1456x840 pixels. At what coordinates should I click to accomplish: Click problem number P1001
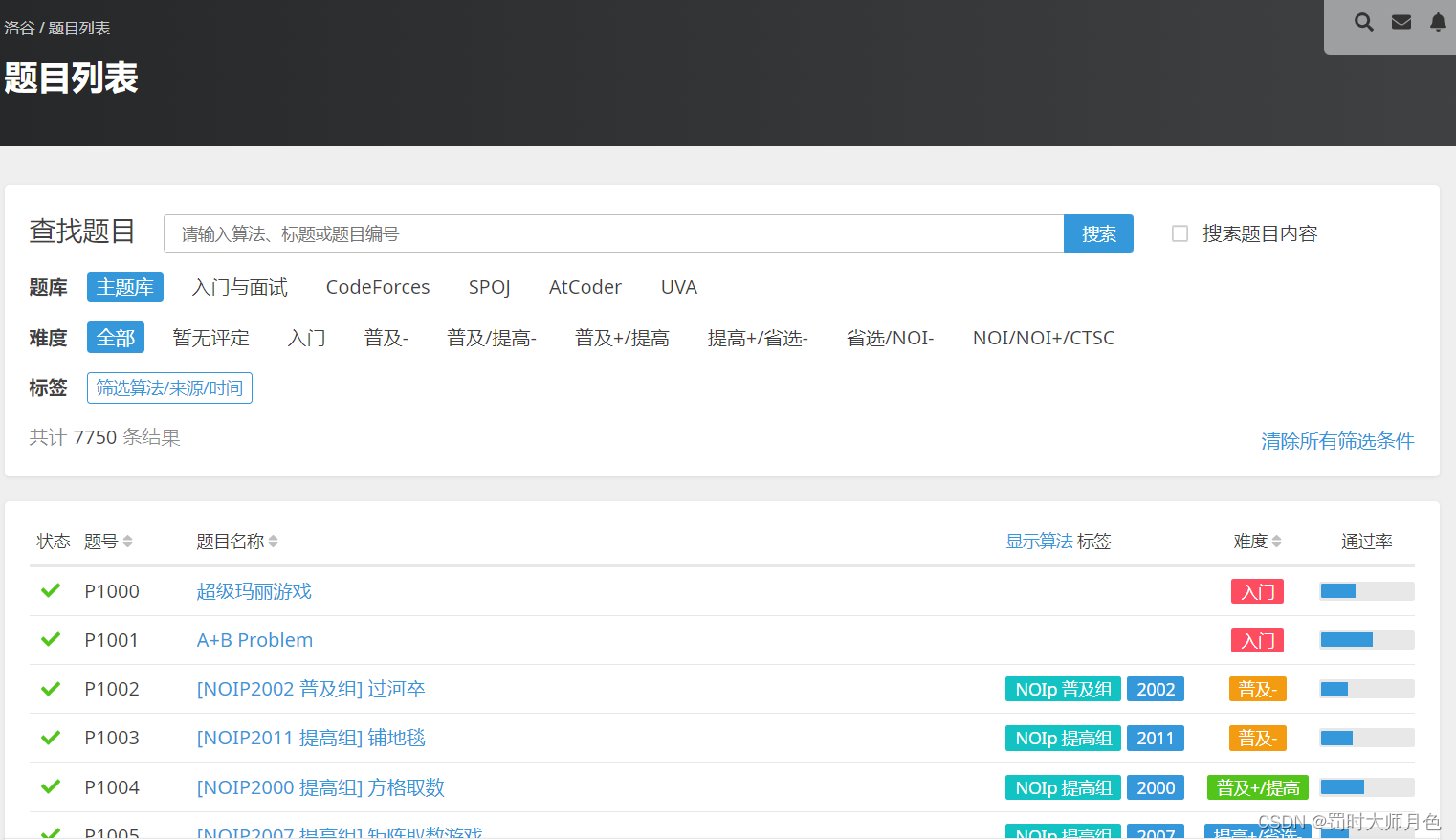pos(112,640)
